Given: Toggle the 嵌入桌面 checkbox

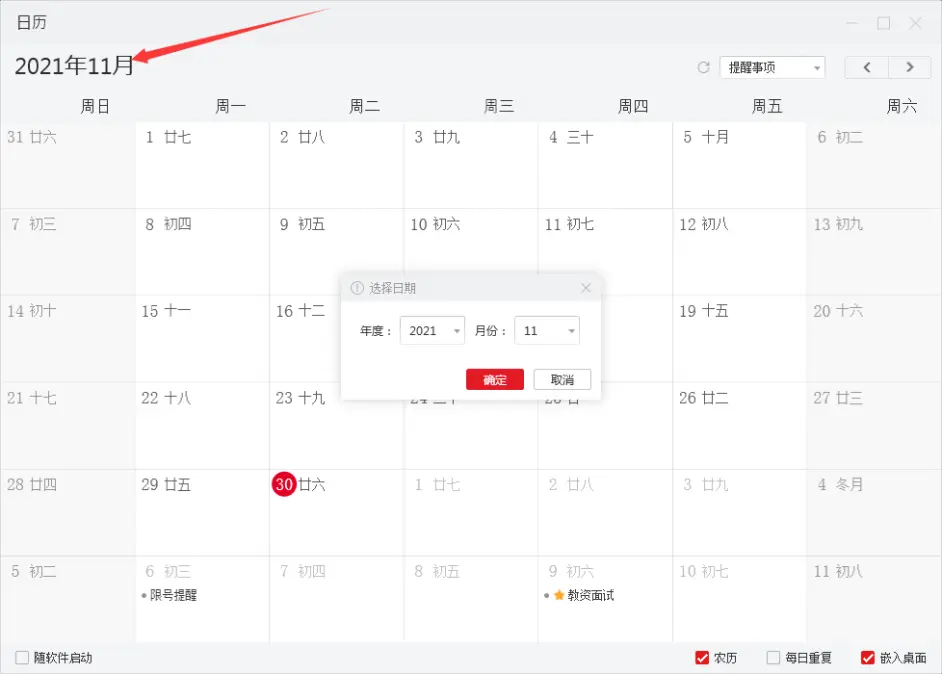Looking at the screenshot, I should (867, 658).
